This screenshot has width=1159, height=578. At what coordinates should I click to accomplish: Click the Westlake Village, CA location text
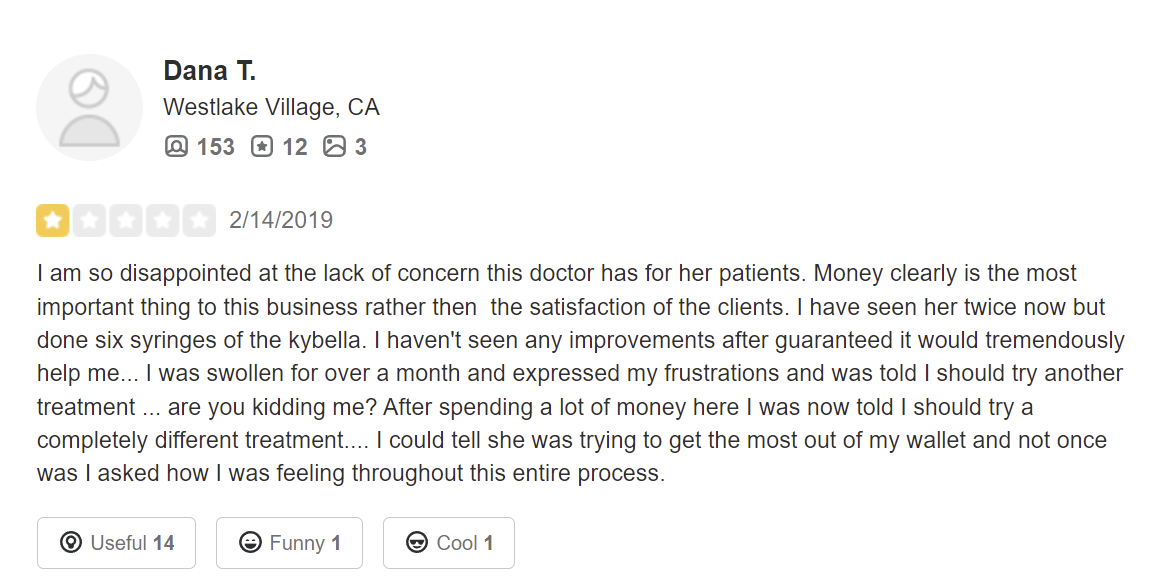(271, 107)
